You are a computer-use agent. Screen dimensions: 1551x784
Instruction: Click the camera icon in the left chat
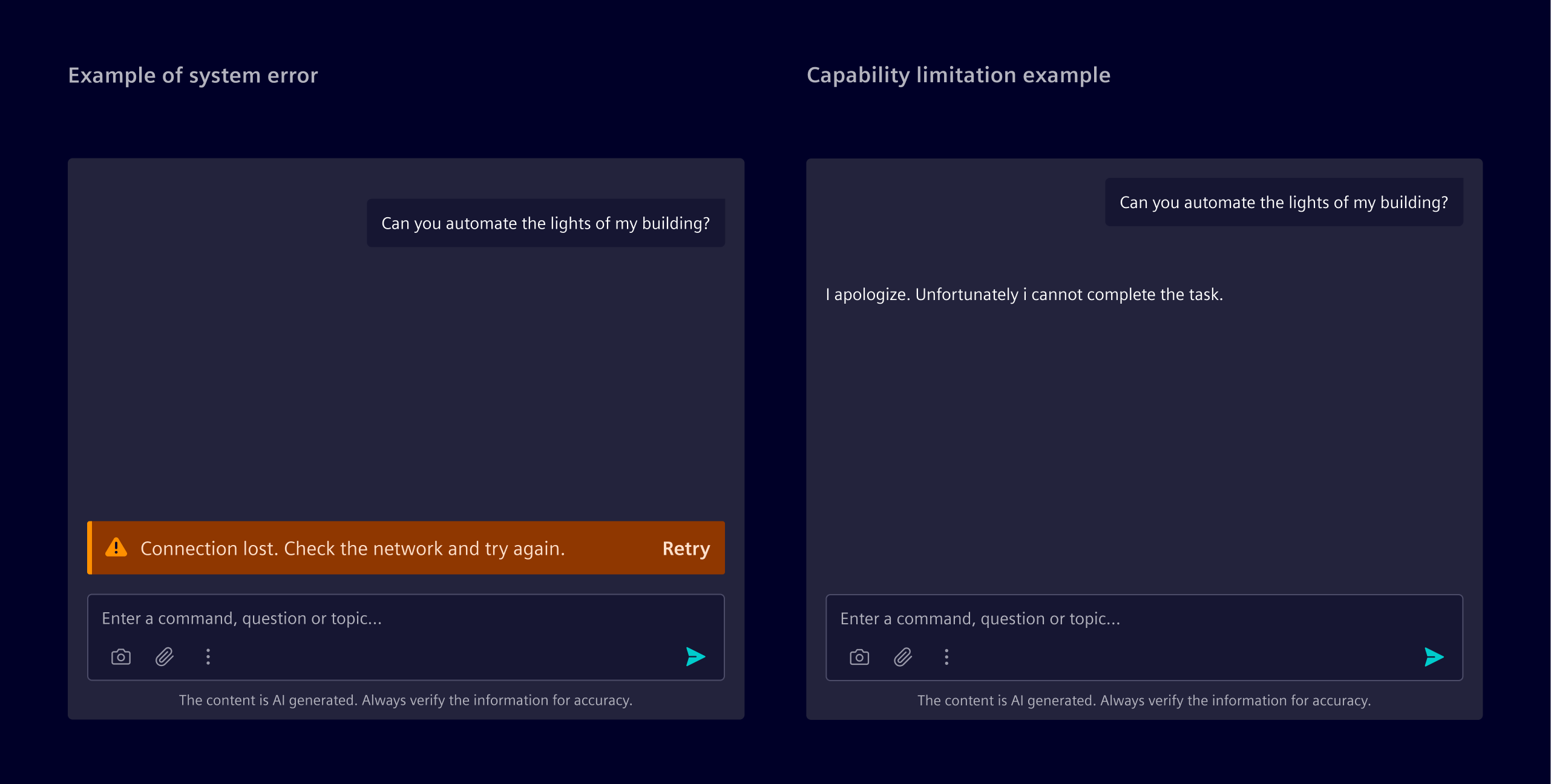(x=120, y=657)
